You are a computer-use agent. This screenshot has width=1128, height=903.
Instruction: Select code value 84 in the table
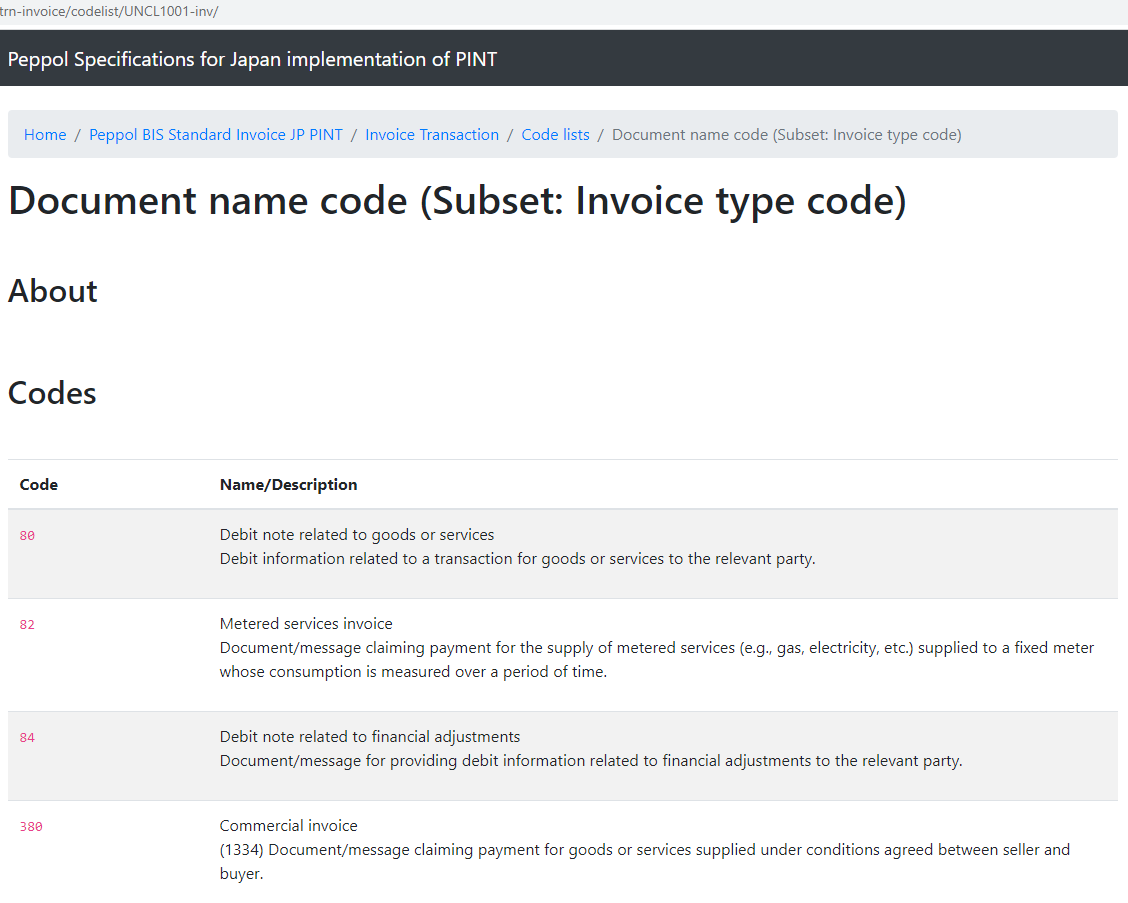27,738
